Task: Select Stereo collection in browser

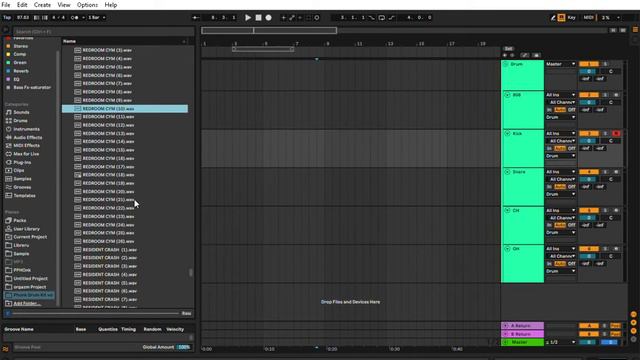Action: [20, 46]
